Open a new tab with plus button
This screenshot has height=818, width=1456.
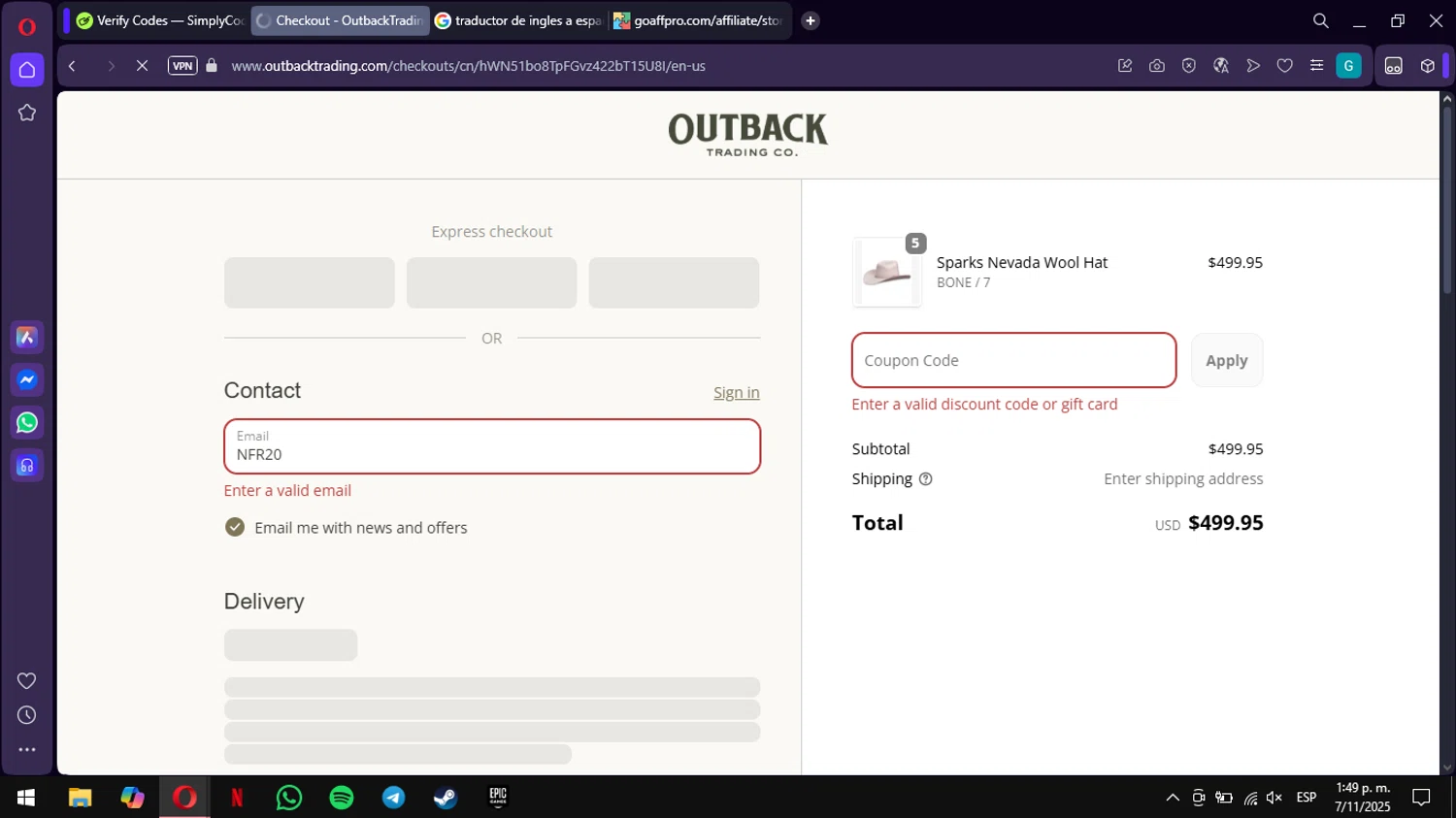point(811,20)
